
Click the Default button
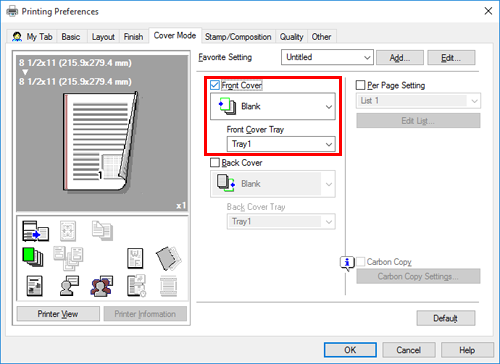pyautogui.click(x=446, y=318)
